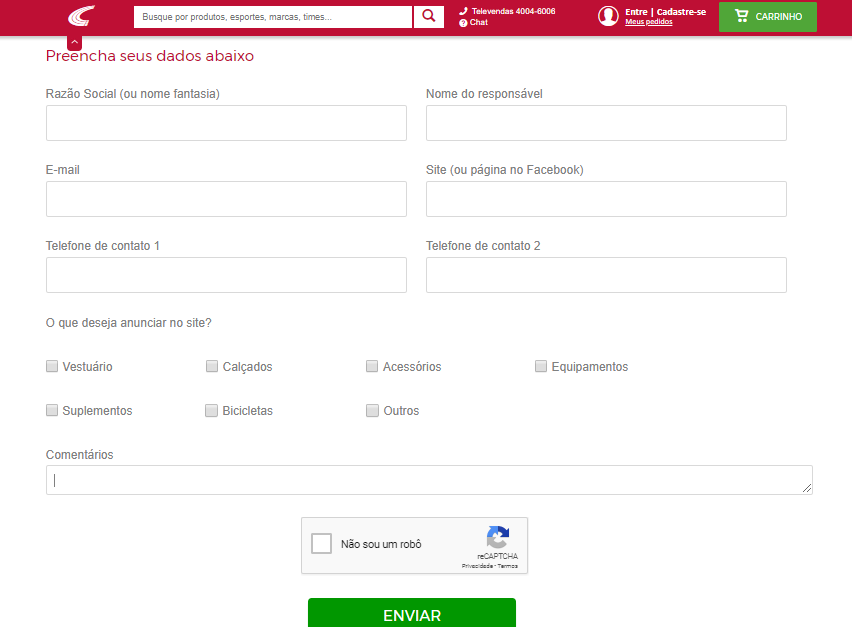The width and height of the screenshot is (852, 627).
Task: Select the Equipamentos checkbox
Action: point(541,366)
